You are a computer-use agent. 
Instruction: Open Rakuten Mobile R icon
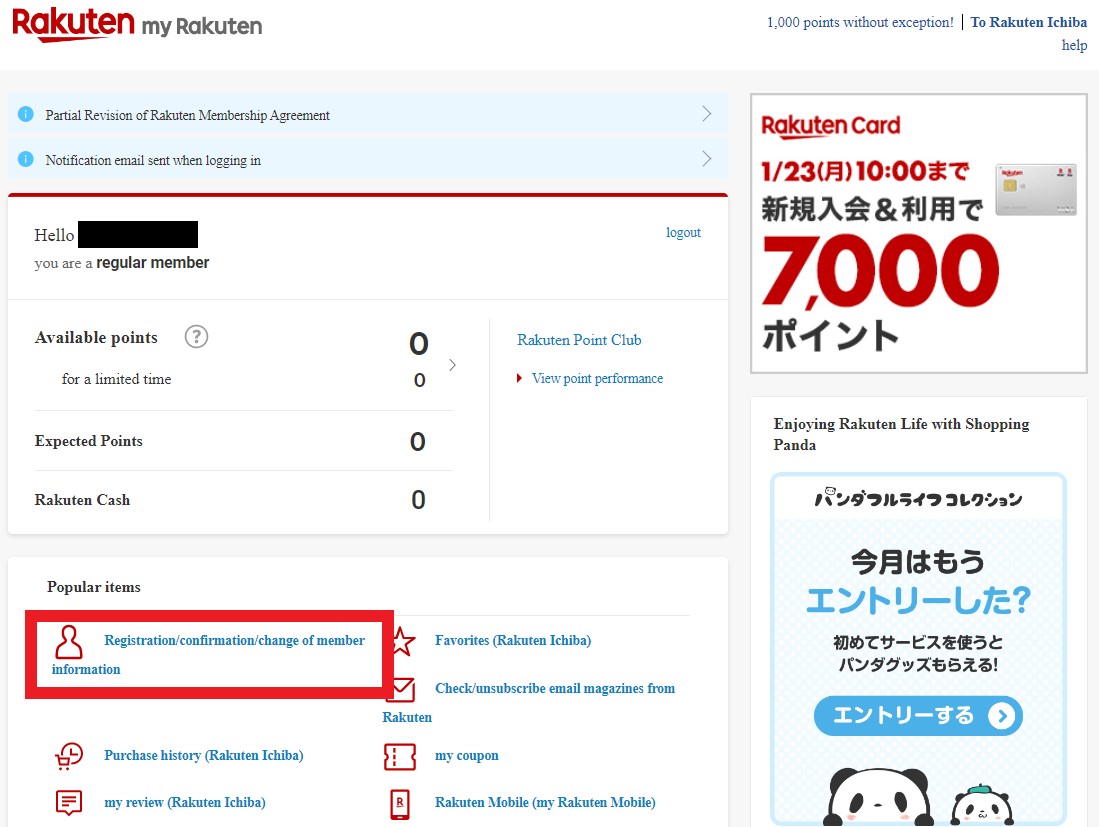(398, 803)
